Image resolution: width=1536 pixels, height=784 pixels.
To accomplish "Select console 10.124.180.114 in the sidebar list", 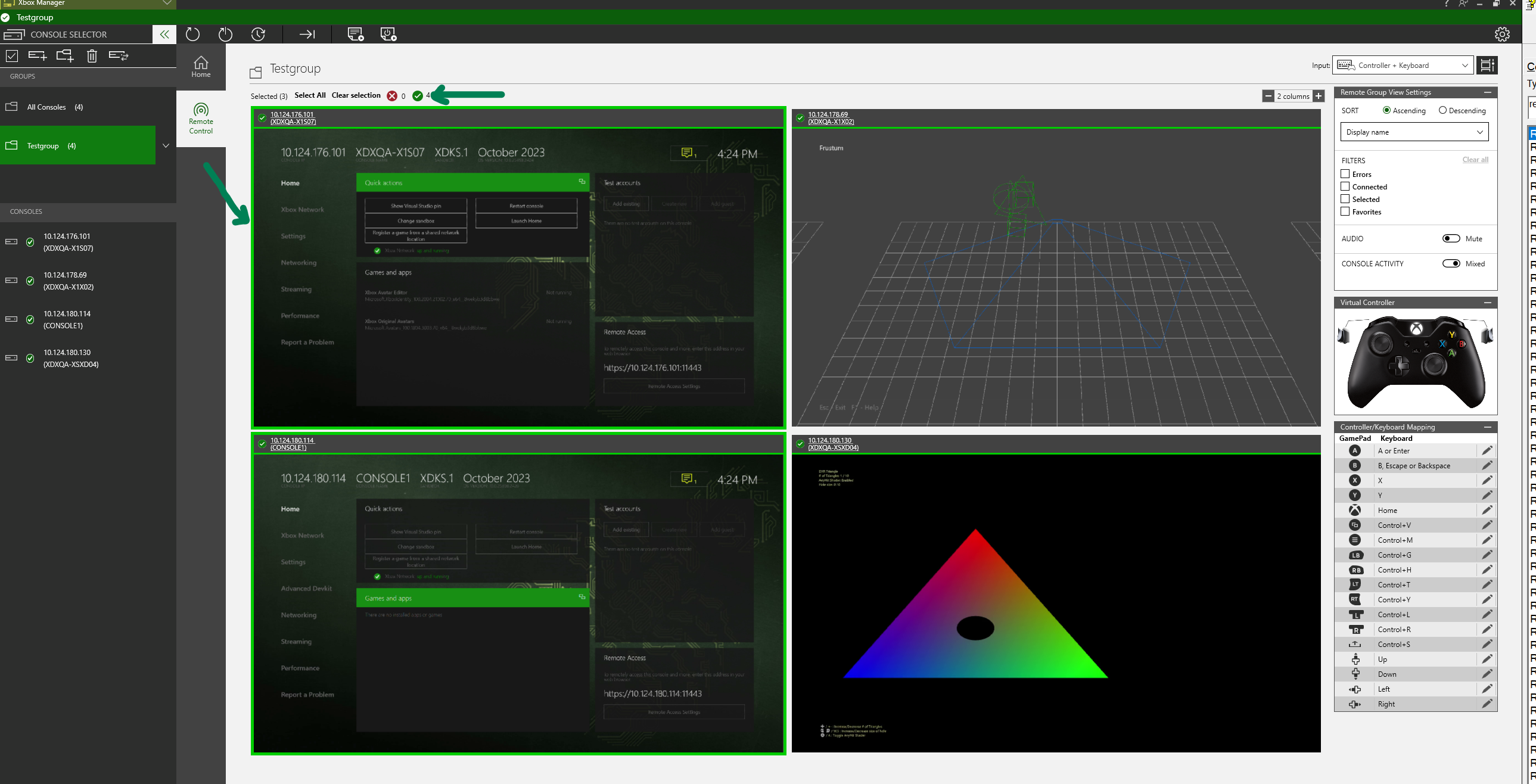I will (x=88, y=319).
